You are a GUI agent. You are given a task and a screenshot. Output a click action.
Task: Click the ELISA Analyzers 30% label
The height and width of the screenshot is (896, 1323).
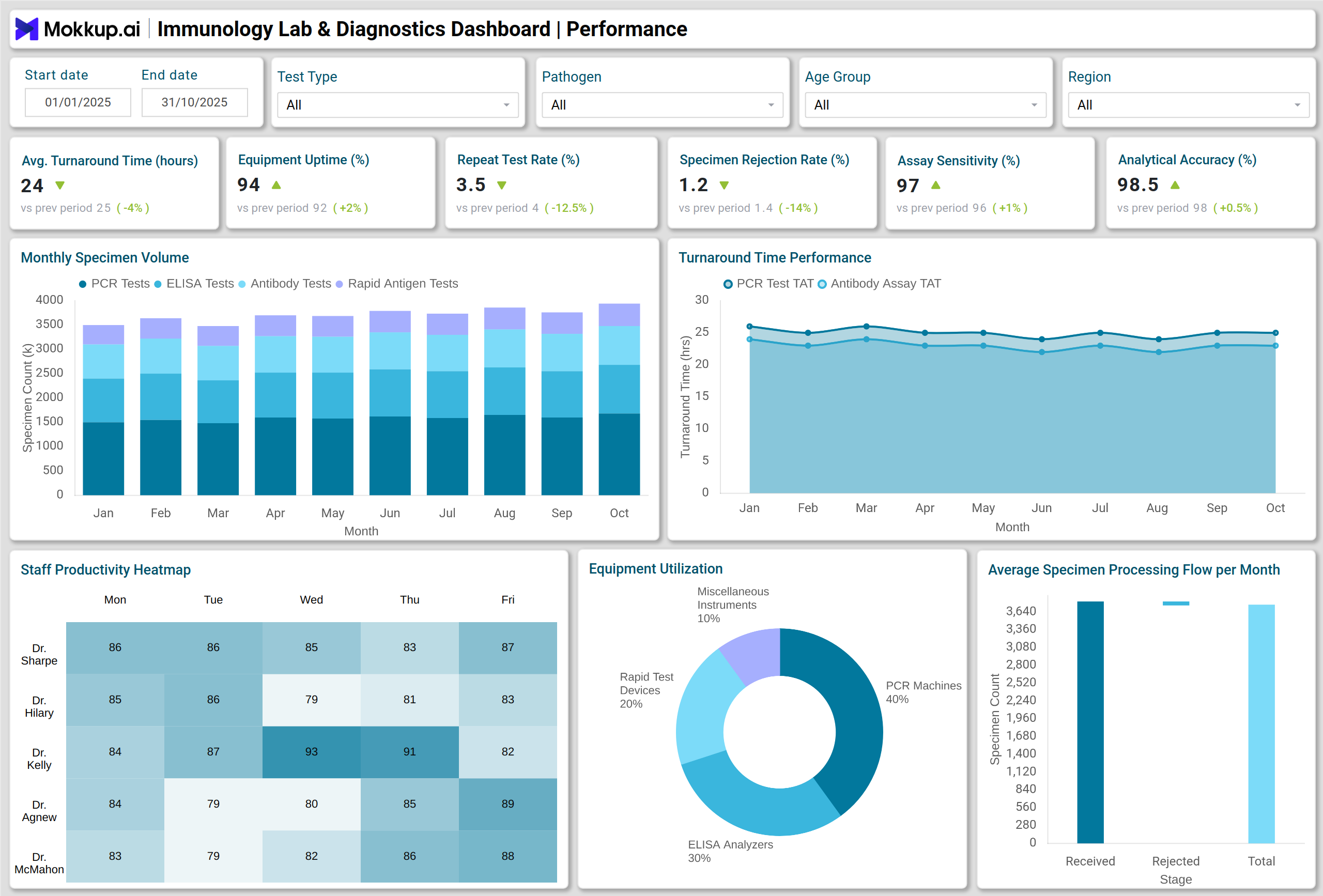coord(730,851)
